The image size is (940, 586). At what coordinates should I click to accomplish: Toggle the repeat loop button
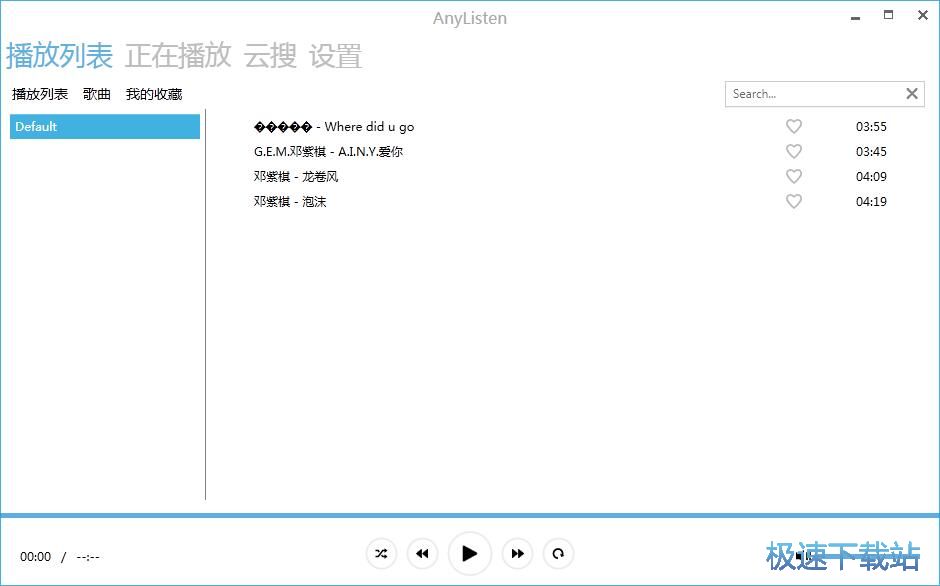(558, 553)
